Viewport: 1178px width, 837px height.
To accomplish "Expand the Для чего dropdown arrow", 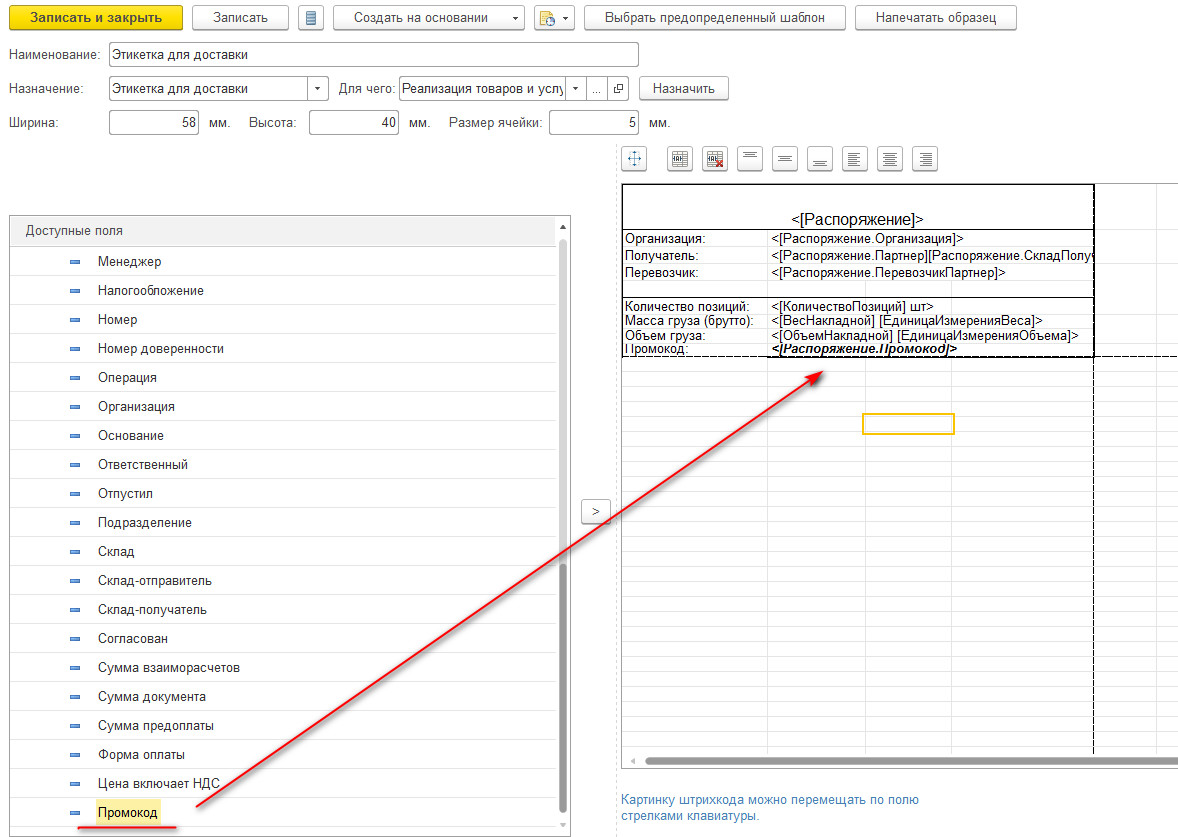I will tap(575, 89).
